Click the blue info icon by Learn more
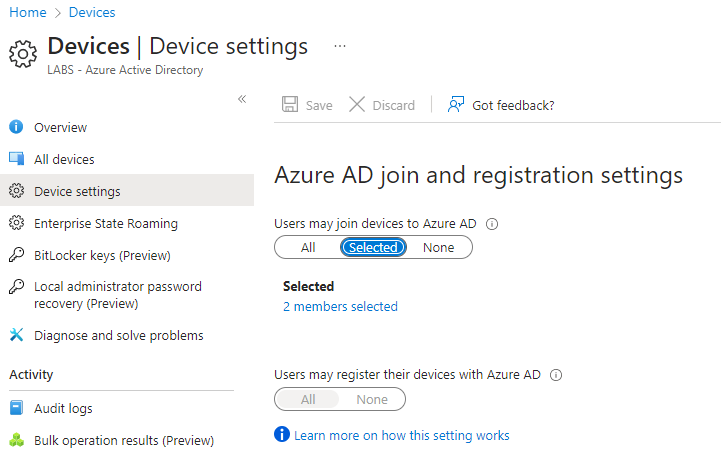Viewport: 721px width, 456px height. pyautogui.click(x=282, y=434)
